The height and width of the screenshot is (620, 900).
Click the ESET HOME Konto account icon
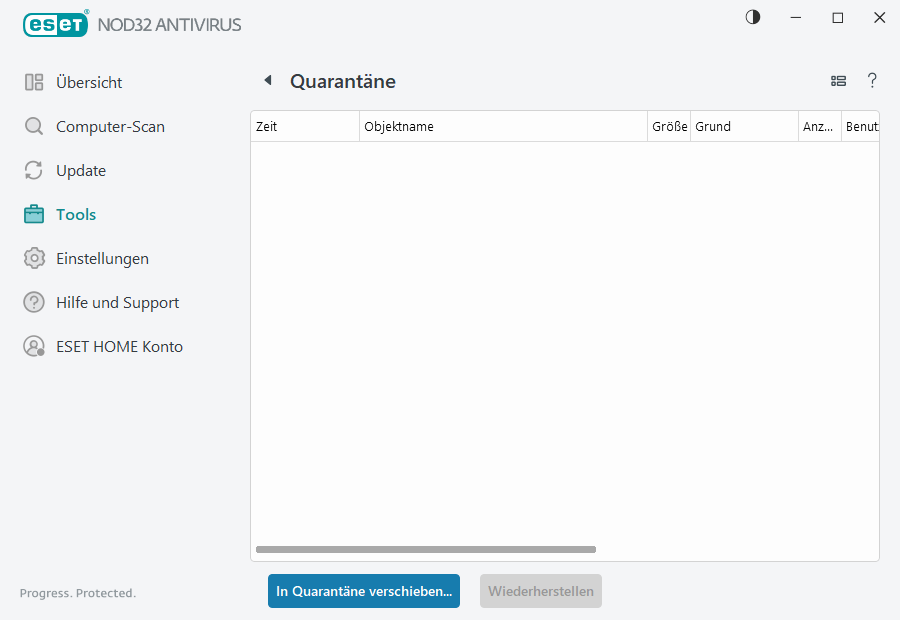tap(34, 346)
